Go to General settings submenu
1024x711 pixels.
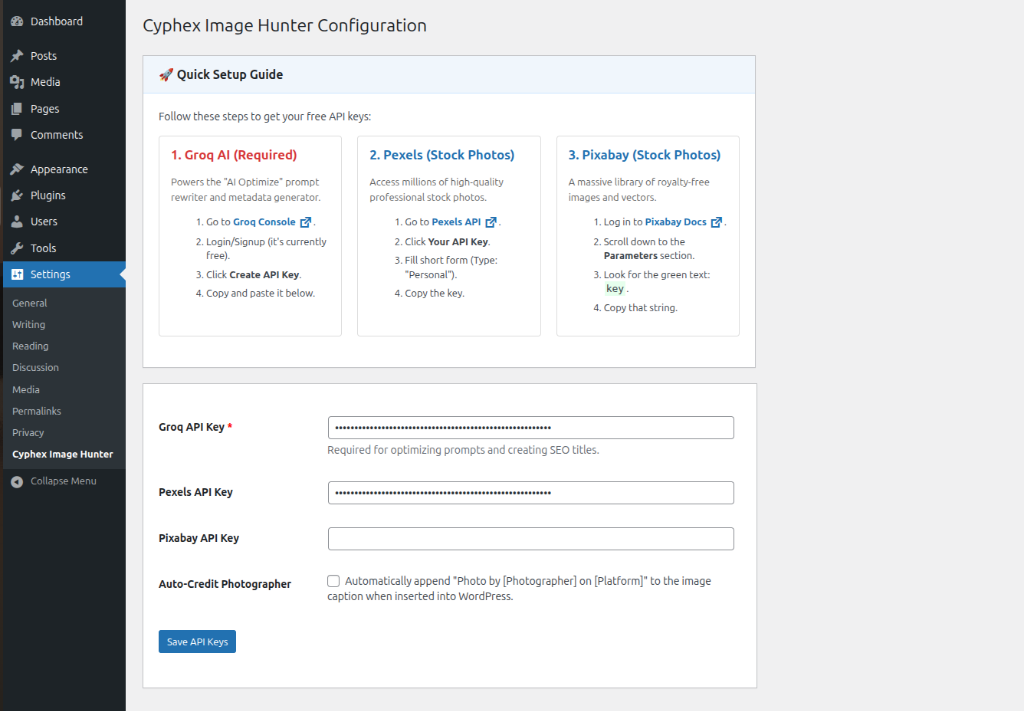point(29,303)
